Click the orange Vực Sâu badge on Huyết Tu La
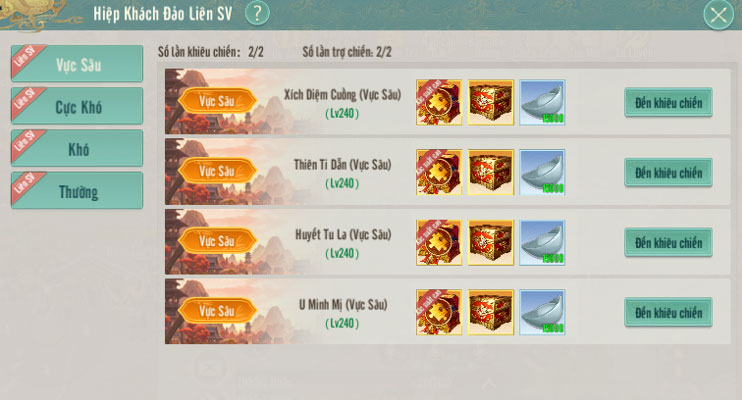This screenshot has height=400, width=742. click(x=217, y=241)
